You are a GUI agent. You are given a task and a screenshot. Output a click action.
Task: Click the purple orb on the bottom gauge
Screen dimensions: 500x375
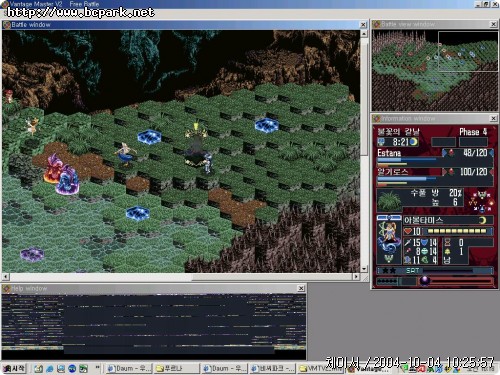pos(425,281)
